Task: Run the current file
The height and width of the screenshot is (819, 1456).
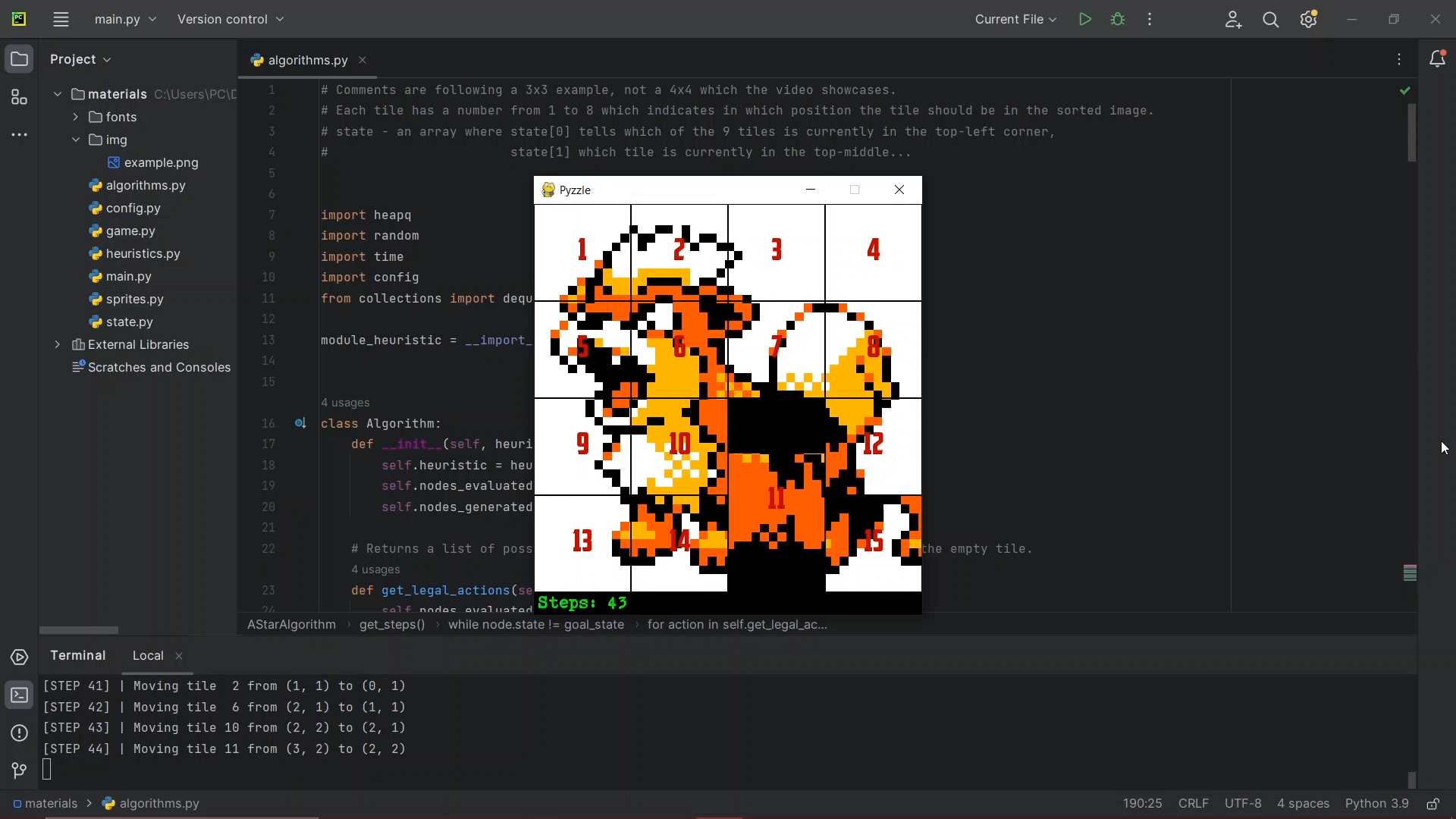Action: tap(1085, 20)
